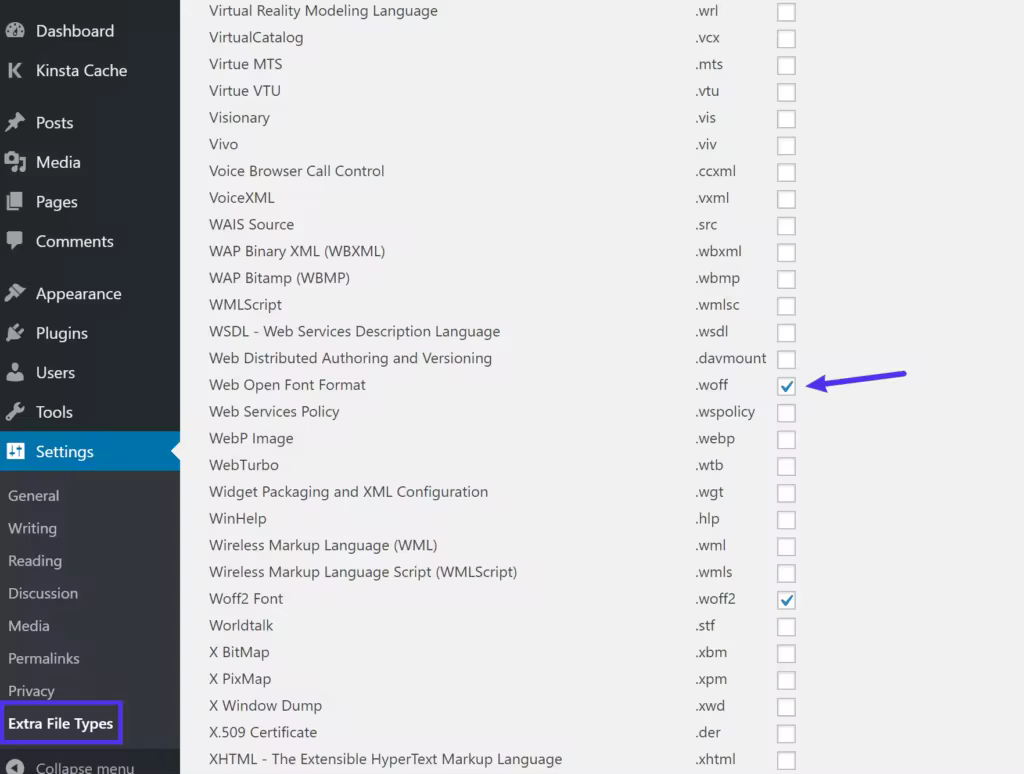1024x774 pixels.
Task: Check the .vxml VoiceXML checkbox
Action: click(786, 199)
